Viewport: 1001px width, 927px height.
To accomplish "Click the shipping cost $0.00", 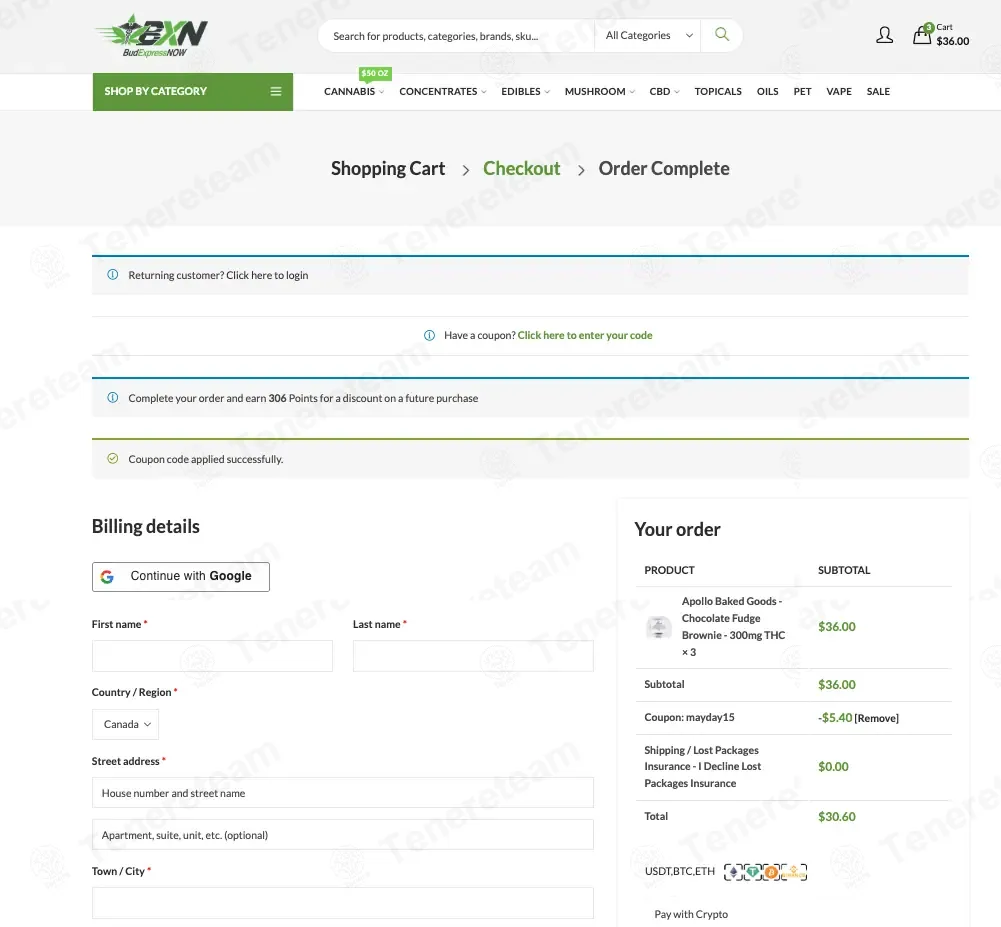I will [833, 767].
